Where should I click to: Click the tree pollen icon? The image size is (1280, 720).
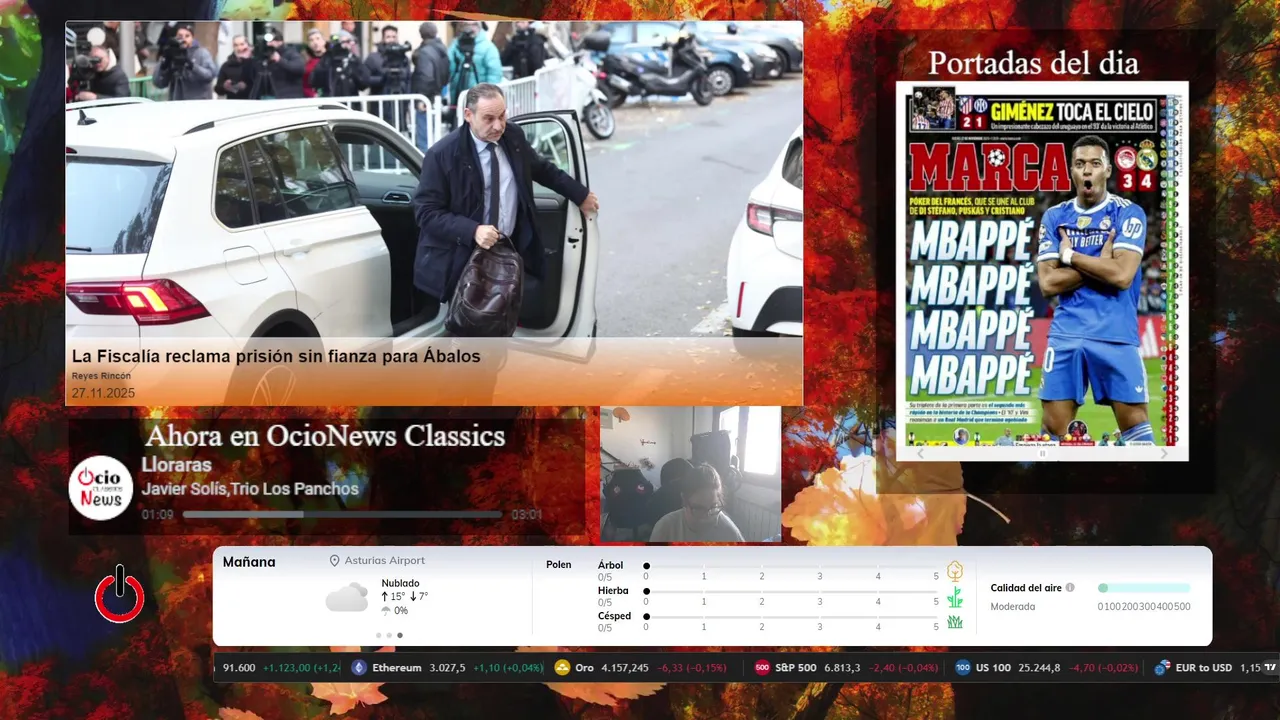coord(955,571)
